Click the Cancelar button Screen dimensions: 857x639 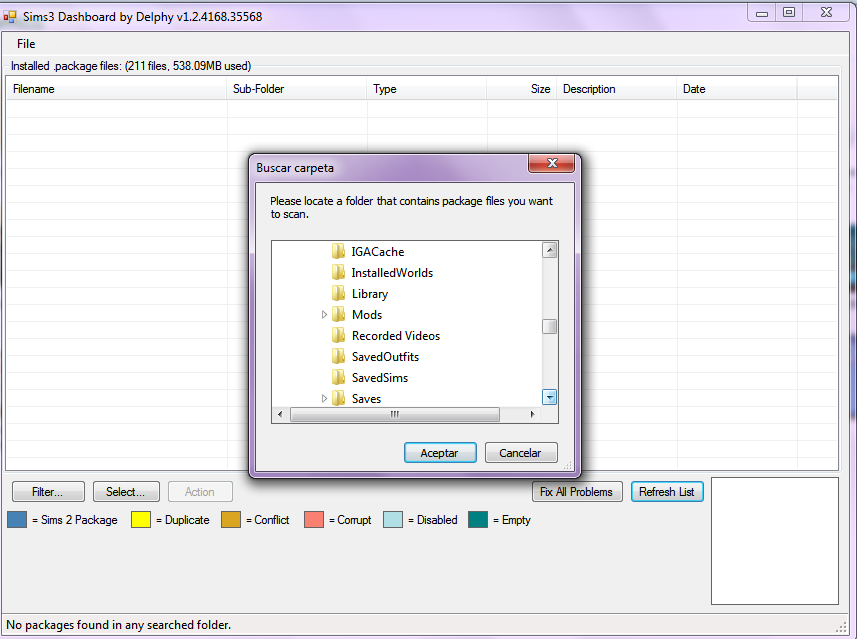point(521,452)
